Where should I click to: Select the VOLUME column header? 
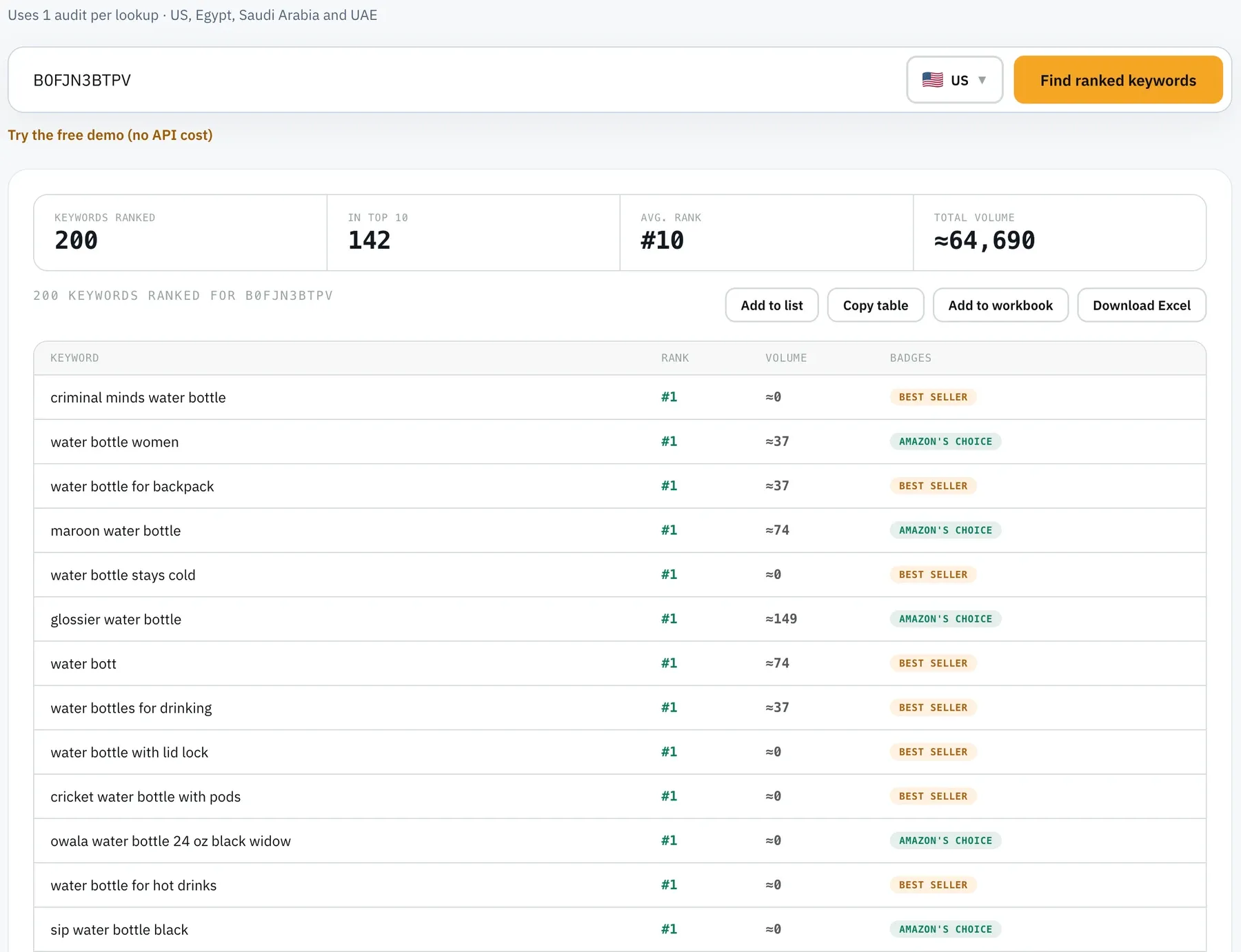[786, 358]
